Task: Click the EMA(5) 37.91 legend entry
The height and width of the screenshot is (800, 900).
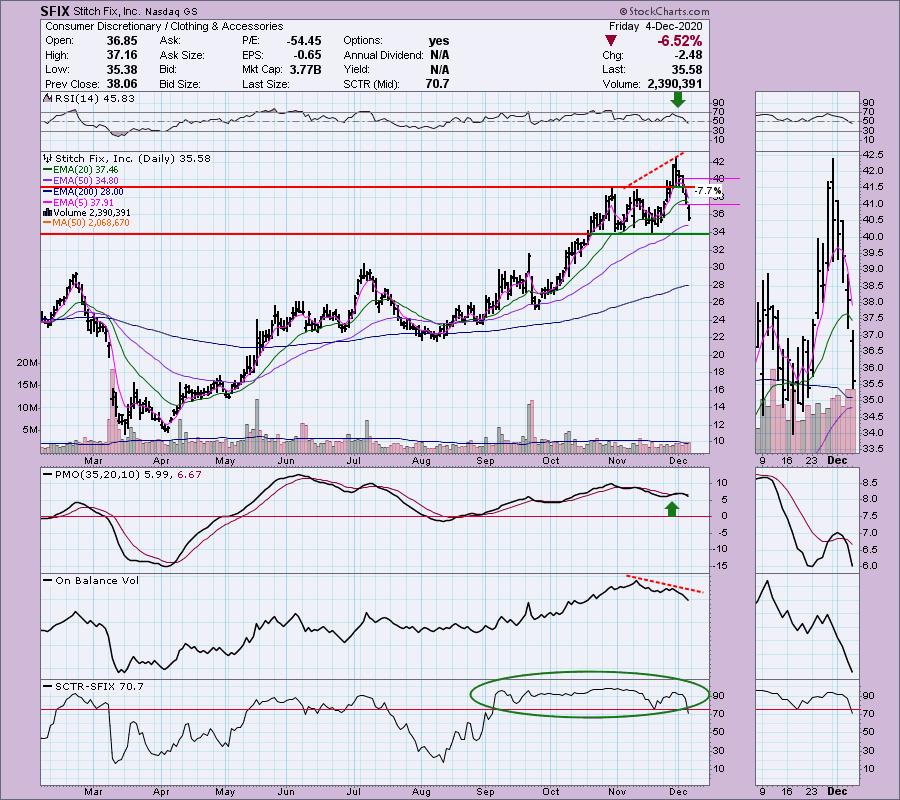Action: 83,203
